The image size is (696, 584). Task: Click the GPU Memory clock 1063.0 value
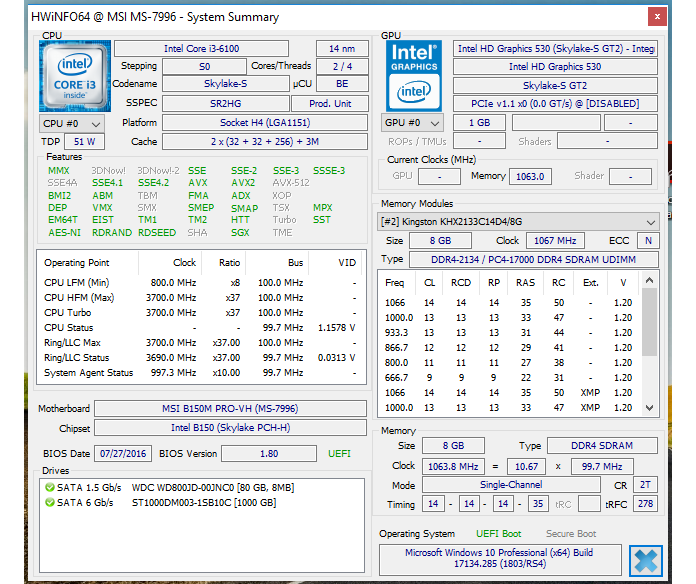[x=530, y=176]
